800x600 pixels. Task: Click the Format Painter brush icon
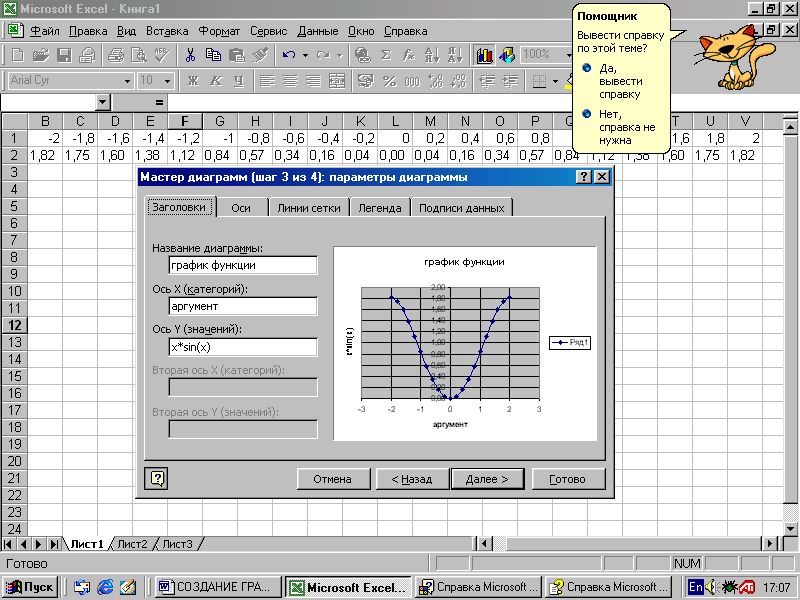[x=260, y=55]
